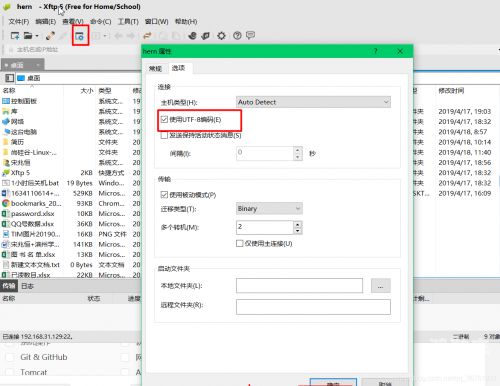
Task: Open the 命令(C) menu
Action: click(101, 22)
